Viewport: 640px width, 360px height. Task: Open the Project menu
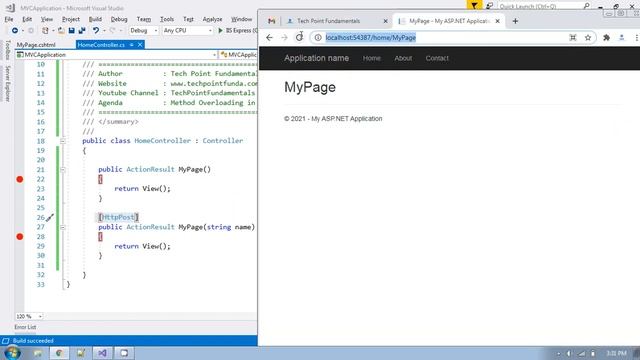71,19
